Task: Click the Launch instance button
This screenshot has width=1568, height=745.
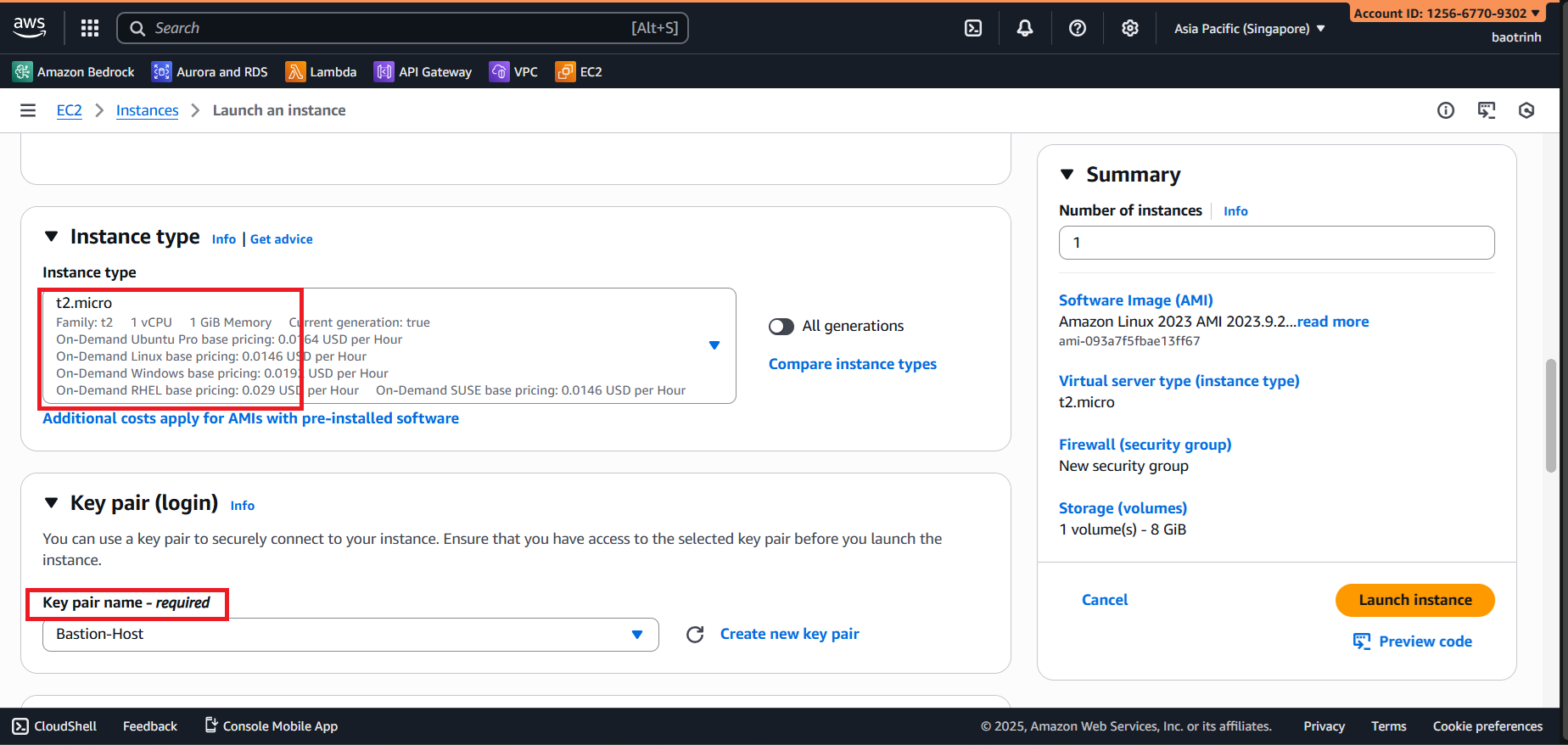Action: (x=1414, y=600)
